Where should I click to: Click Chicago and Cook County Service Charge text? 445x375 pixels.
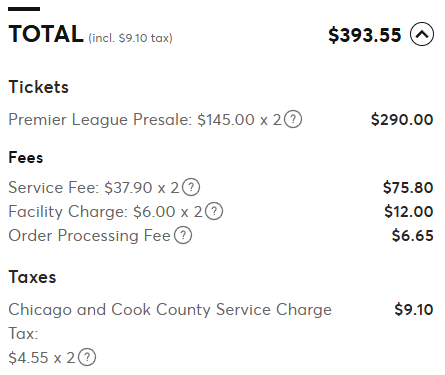(170, 310)
